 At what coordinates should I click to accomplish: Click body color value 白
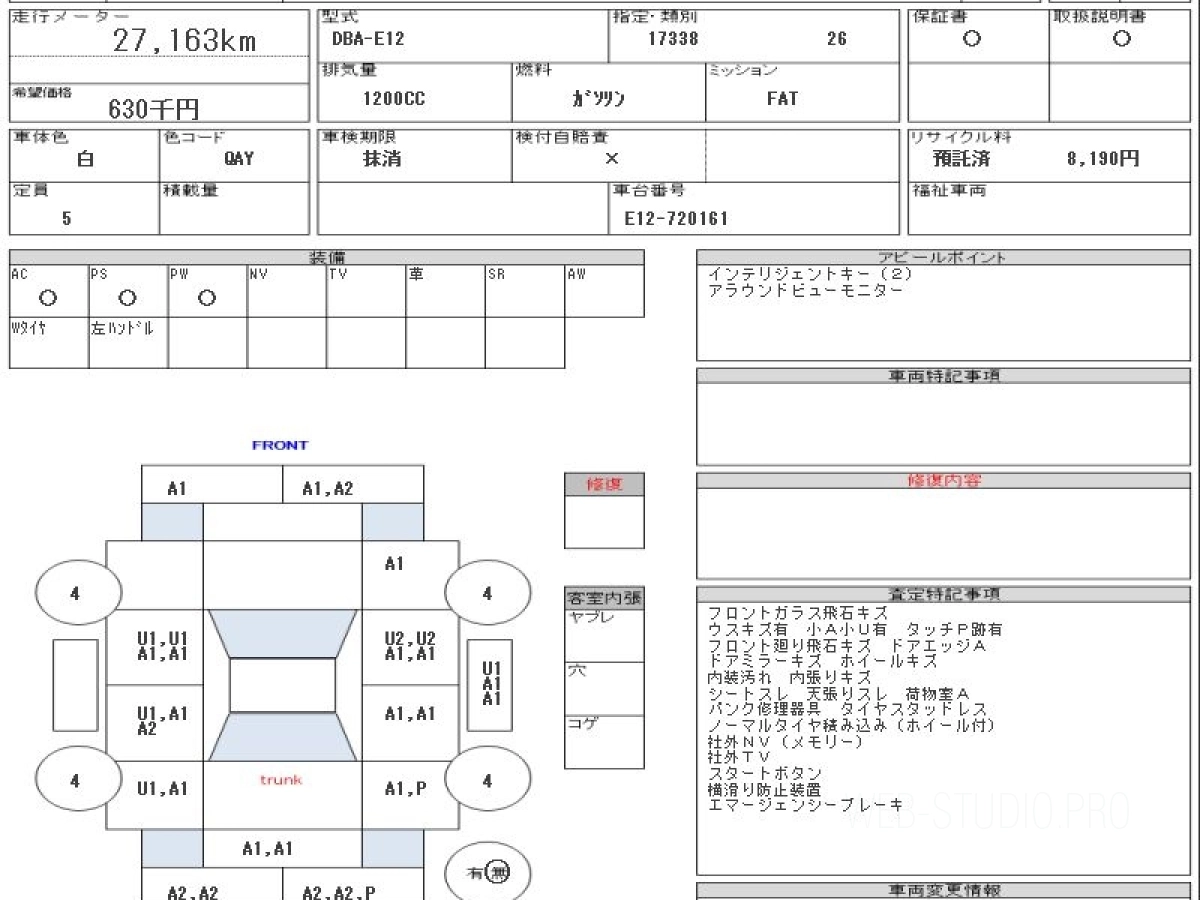pos(86,158)
